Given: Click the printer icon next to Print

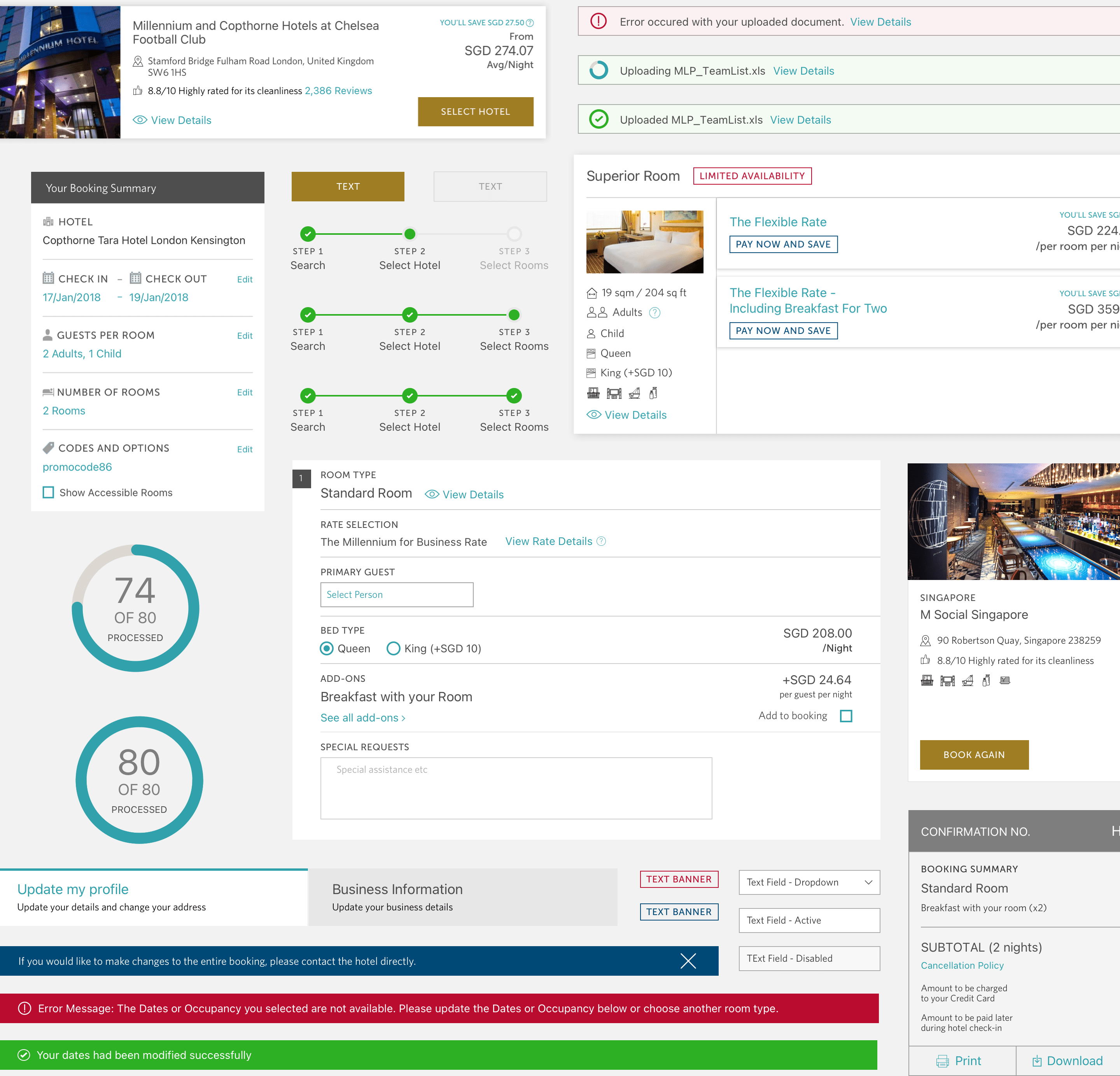Looking at the screenshot, I should pos(942,1061).
